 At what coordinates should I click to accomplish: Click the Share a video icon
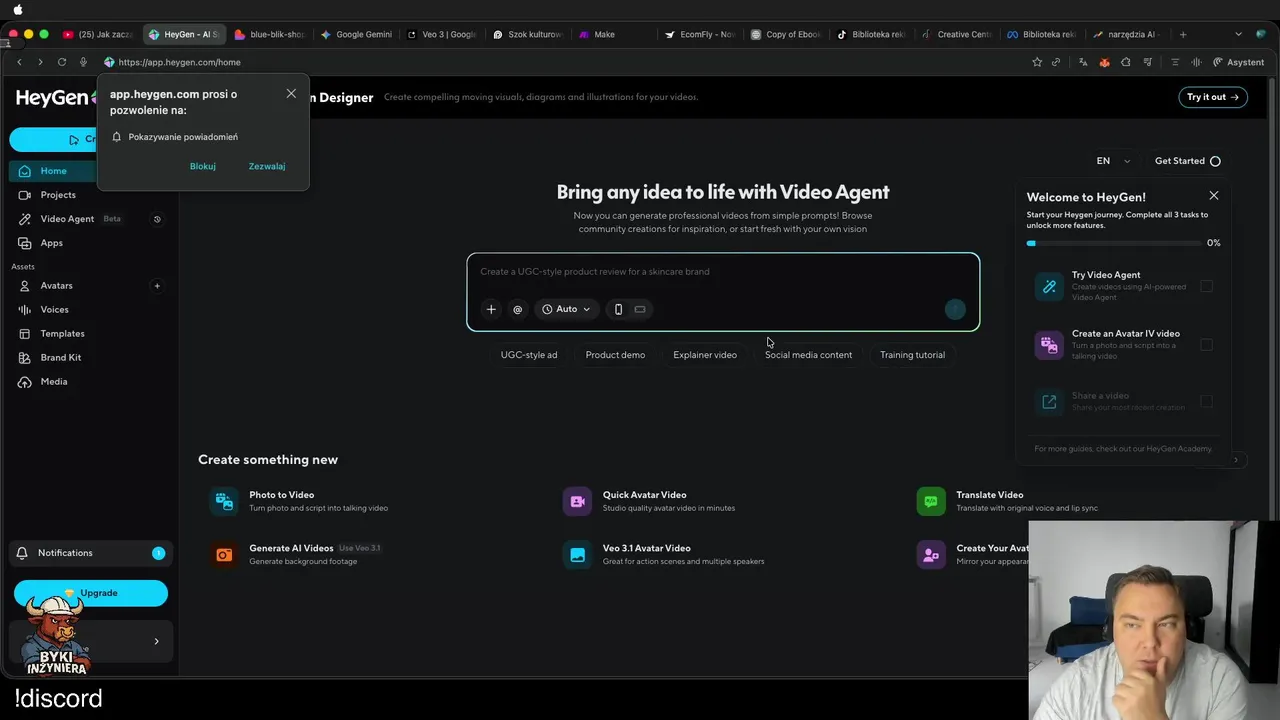point(1049,402)
